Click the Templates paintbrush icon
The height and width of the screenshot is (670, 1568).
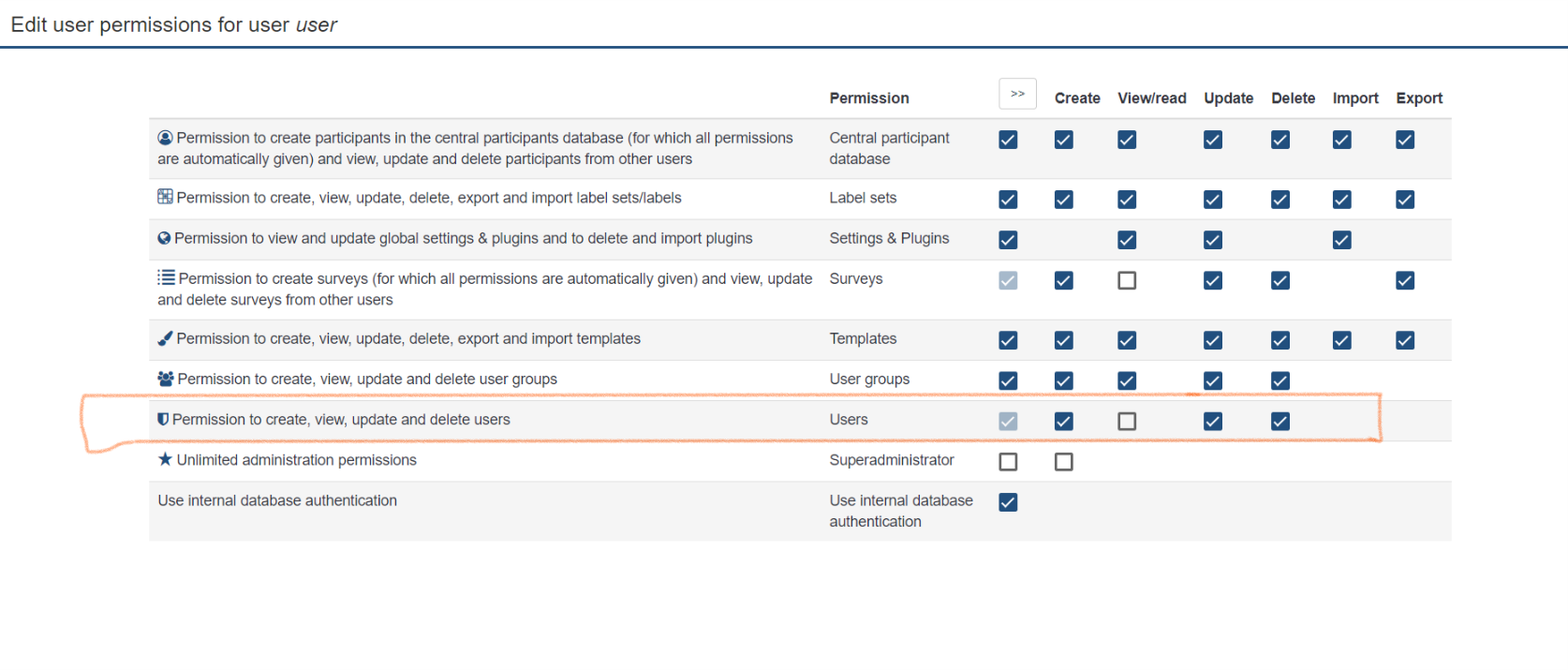click(x=165, y=338)
